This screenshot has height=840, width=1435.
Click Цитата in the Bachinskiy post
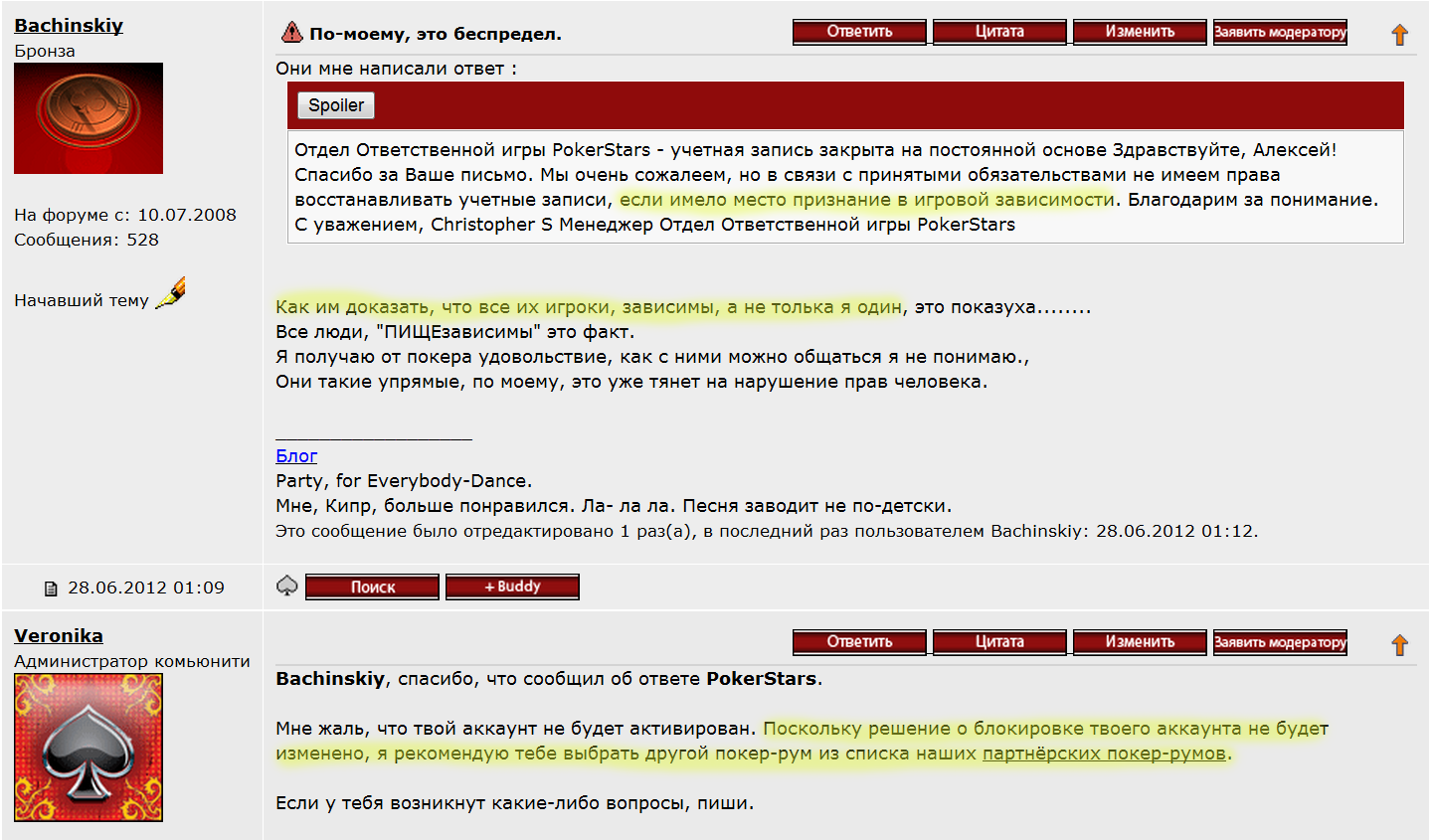(999, 32)
